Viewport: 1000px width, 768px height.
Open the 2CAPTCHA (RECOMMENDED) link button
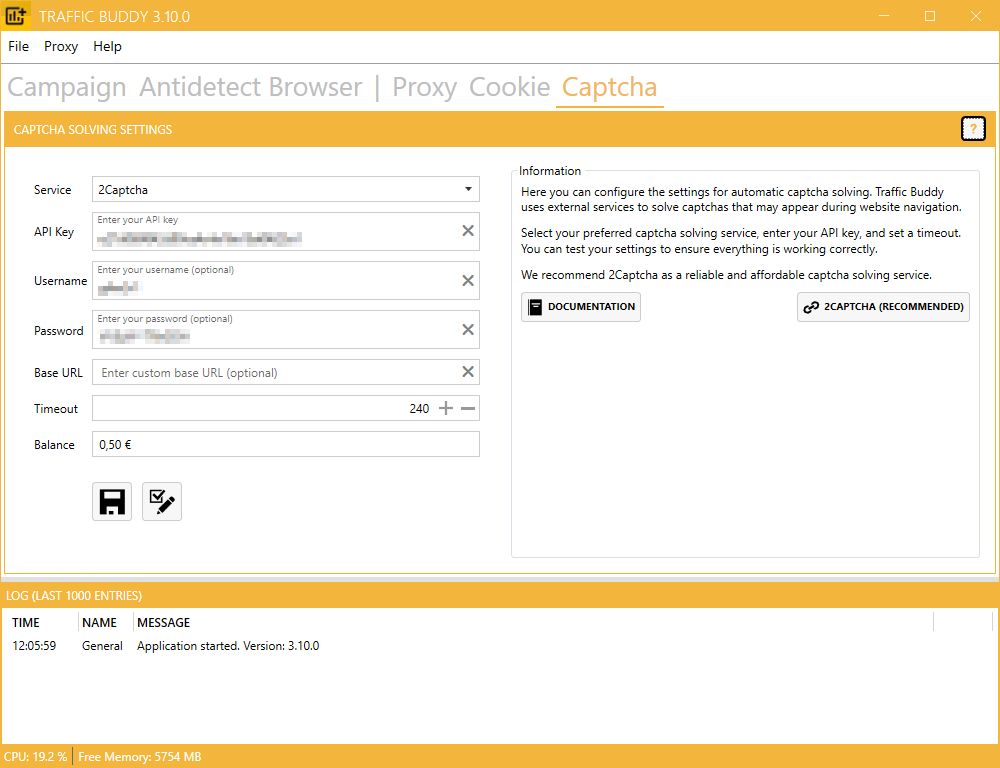click(x=883, y=307)
